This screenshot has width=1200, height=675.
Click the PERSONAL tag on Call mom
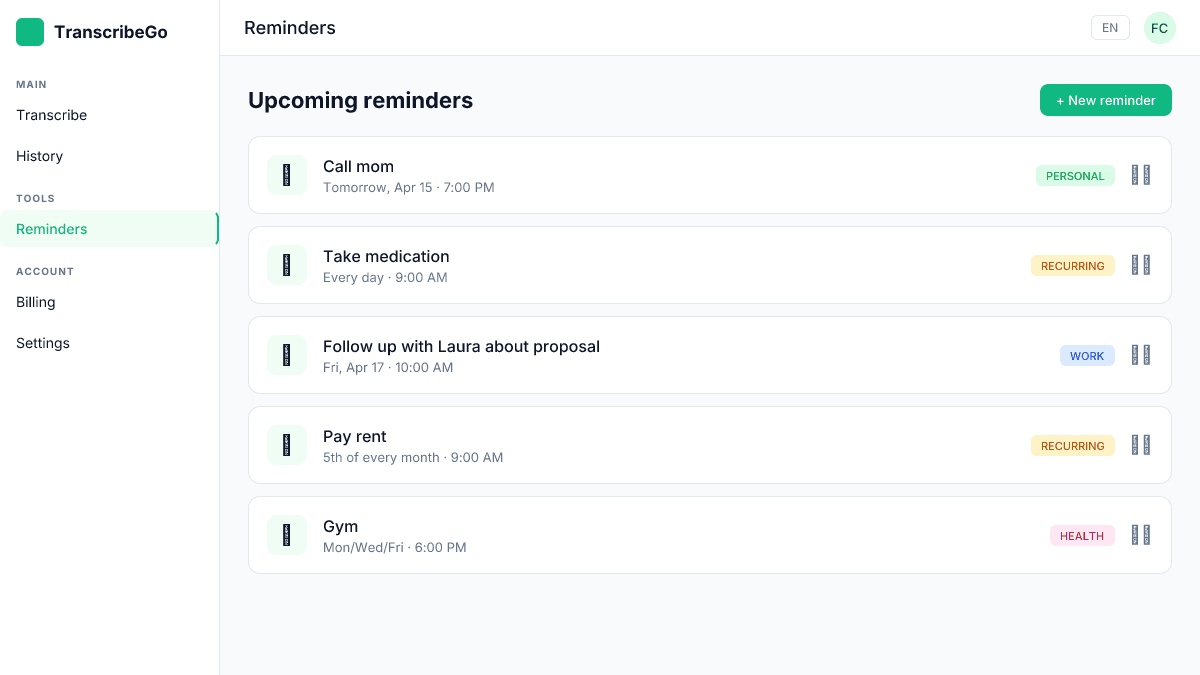[x=1075, y=175]
